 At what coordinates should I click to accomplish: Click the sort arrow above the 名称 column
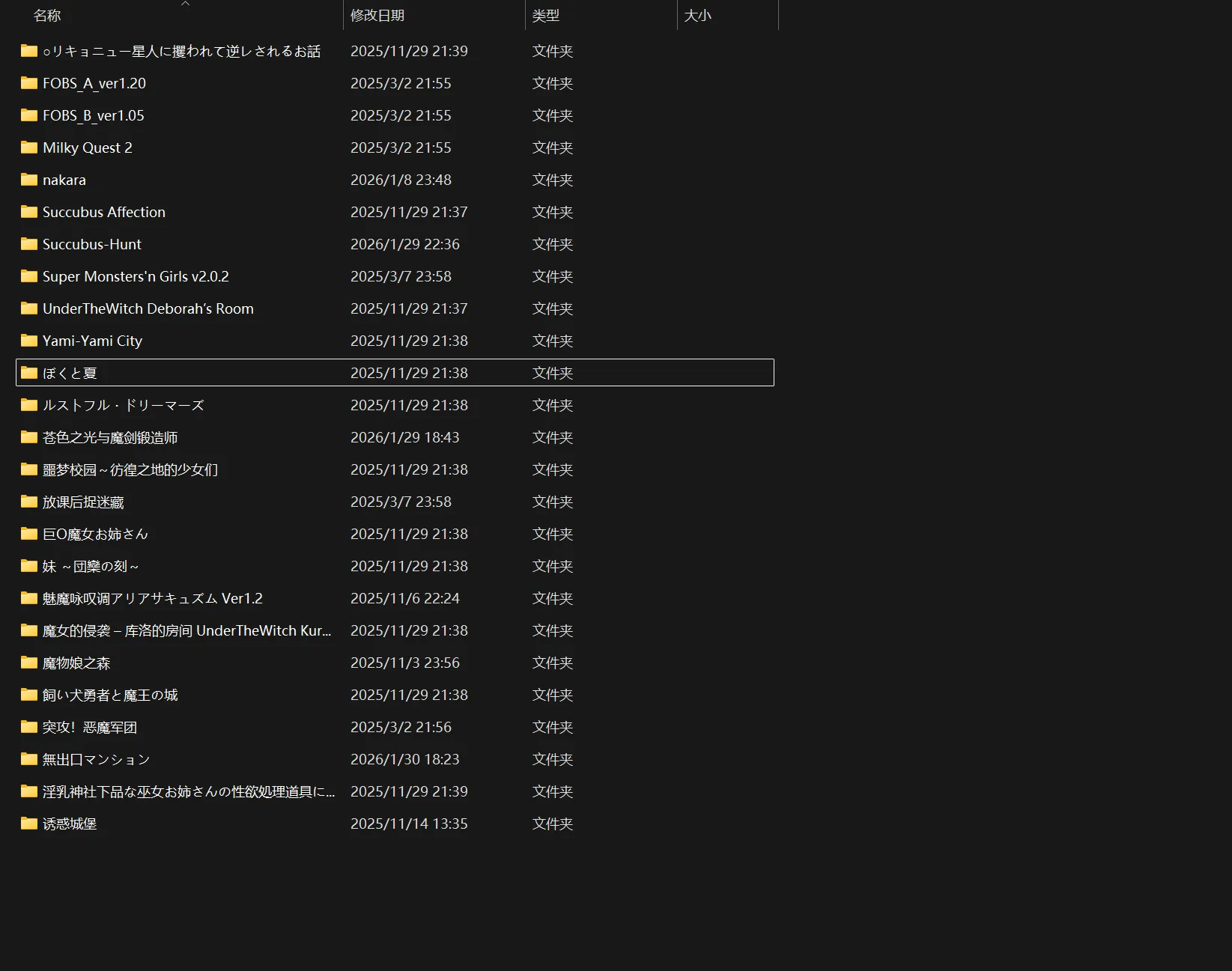click(x=186, y=4)
